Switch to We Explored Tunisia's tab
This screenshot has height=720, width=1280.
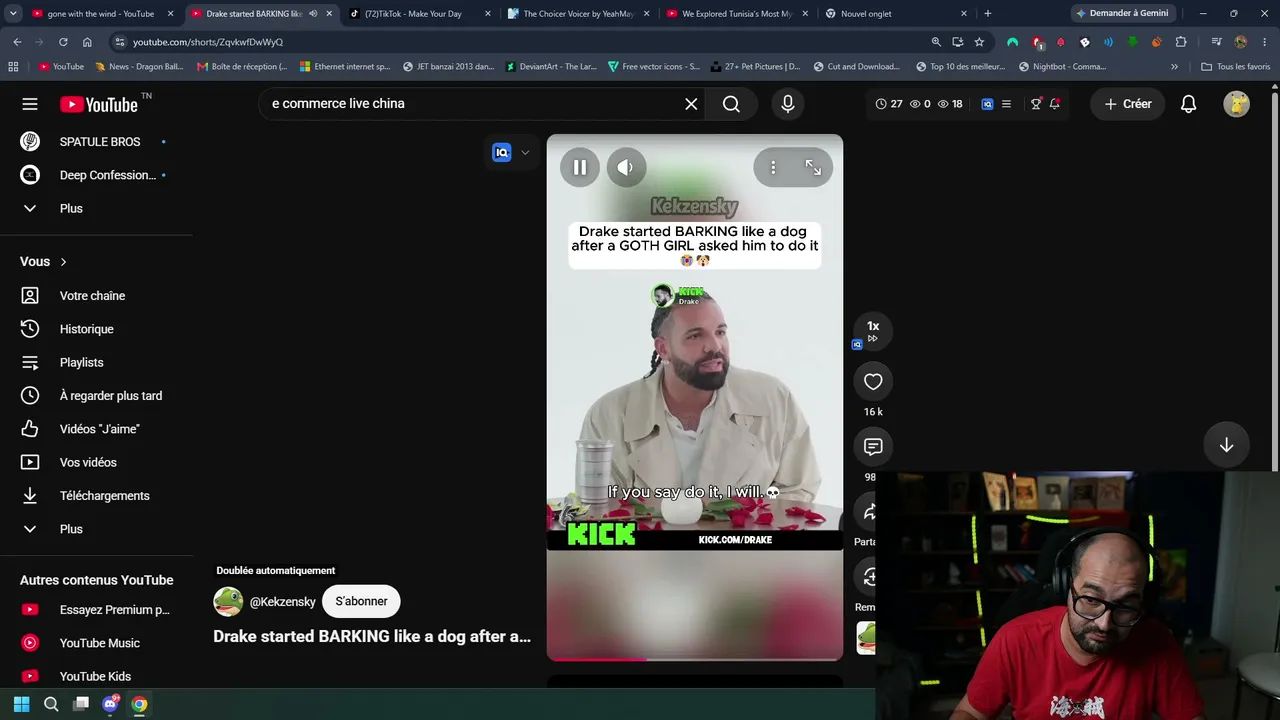coord(738,14)
